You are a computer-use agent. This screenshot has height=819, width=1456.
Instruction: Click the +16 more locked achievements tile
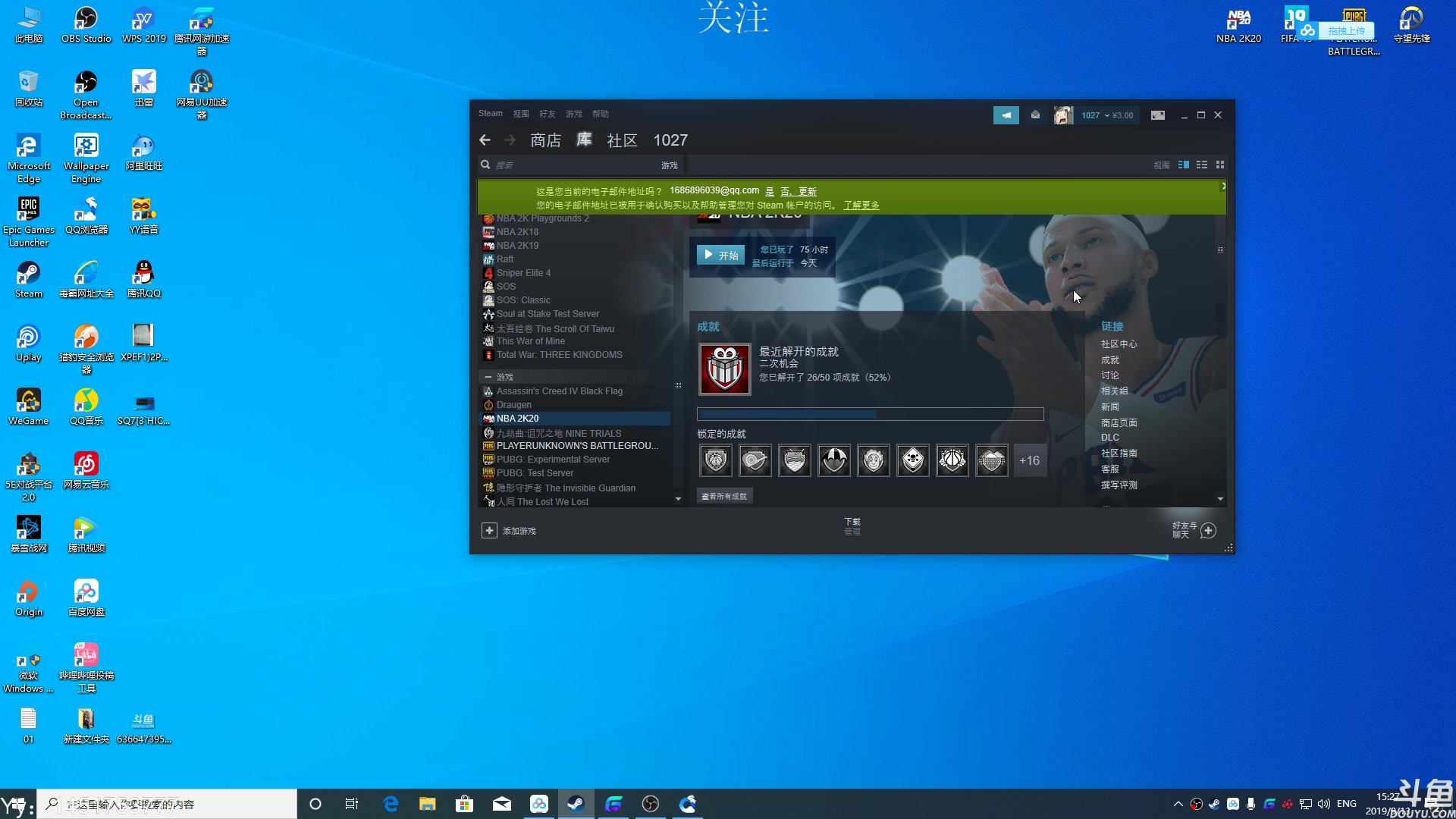point(1029,460)
